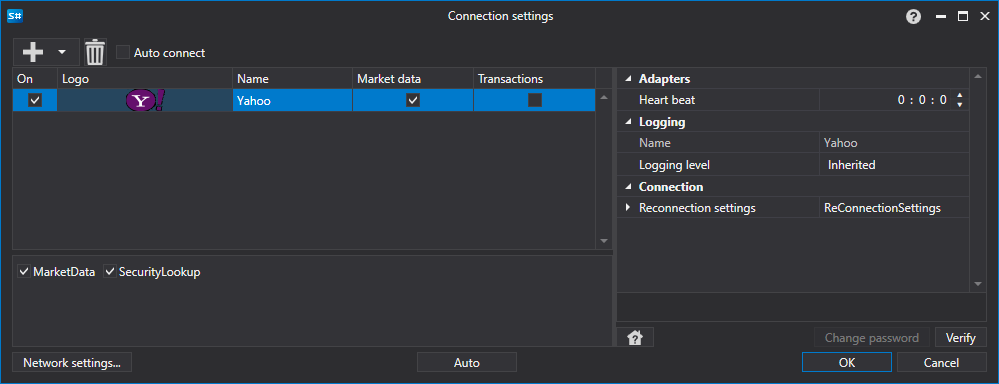
Task: Click the Auto button
Action: click(x=466, y=363)
